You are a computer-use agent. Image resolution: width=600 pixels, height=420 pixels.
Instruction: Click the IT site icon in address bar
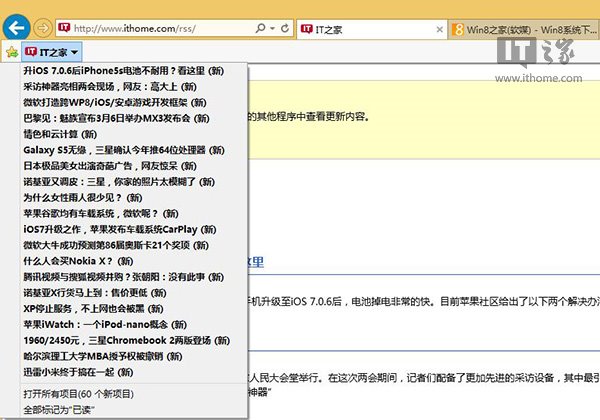(64, 28)
